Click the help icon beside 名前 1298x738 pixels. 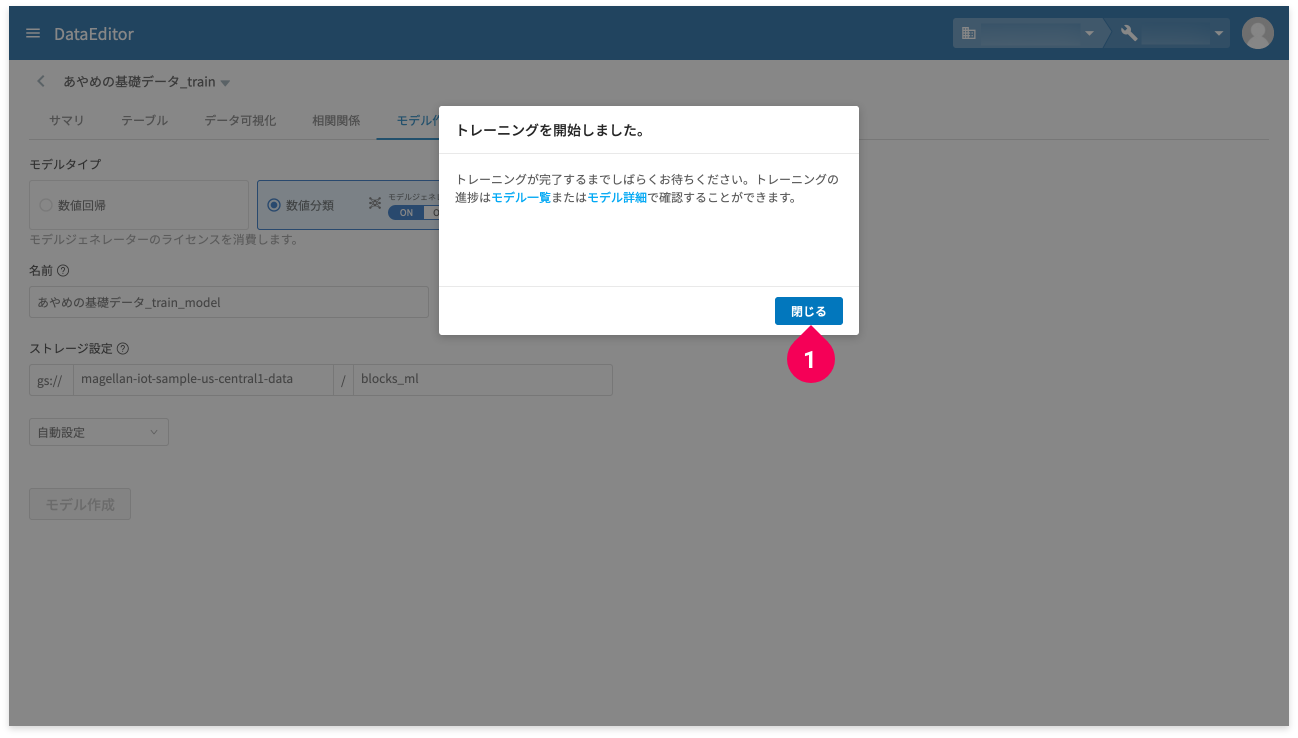(x=63, y=270)
